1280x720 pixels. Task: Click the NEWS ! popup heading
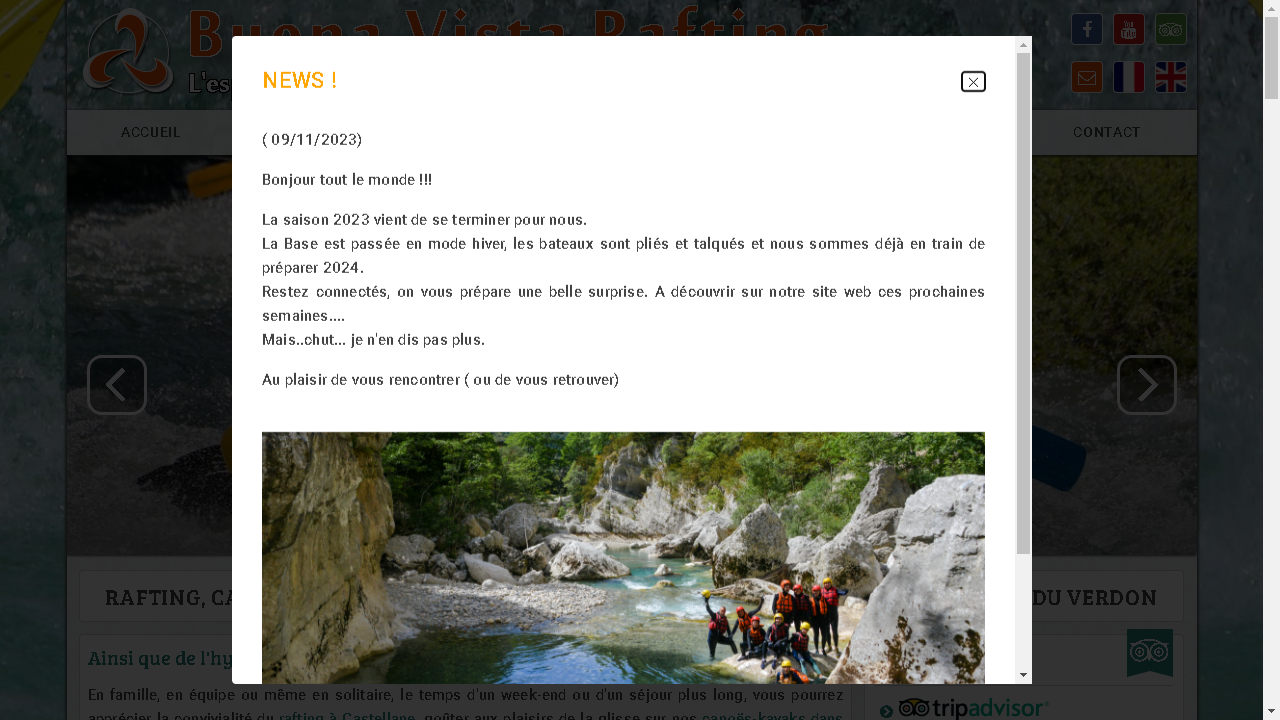pos(299,81)
